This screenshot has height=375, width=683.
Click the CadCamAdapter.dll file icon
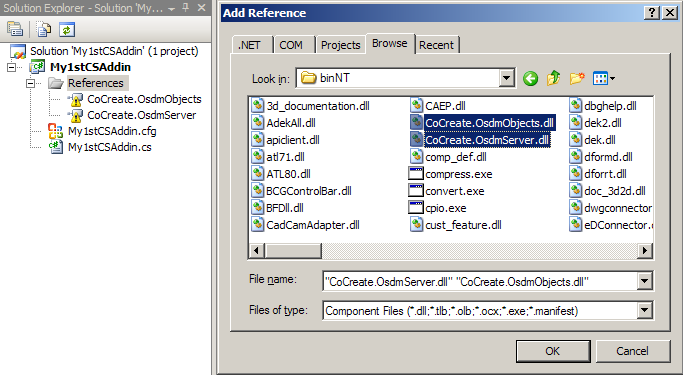(x=258, y=225)
